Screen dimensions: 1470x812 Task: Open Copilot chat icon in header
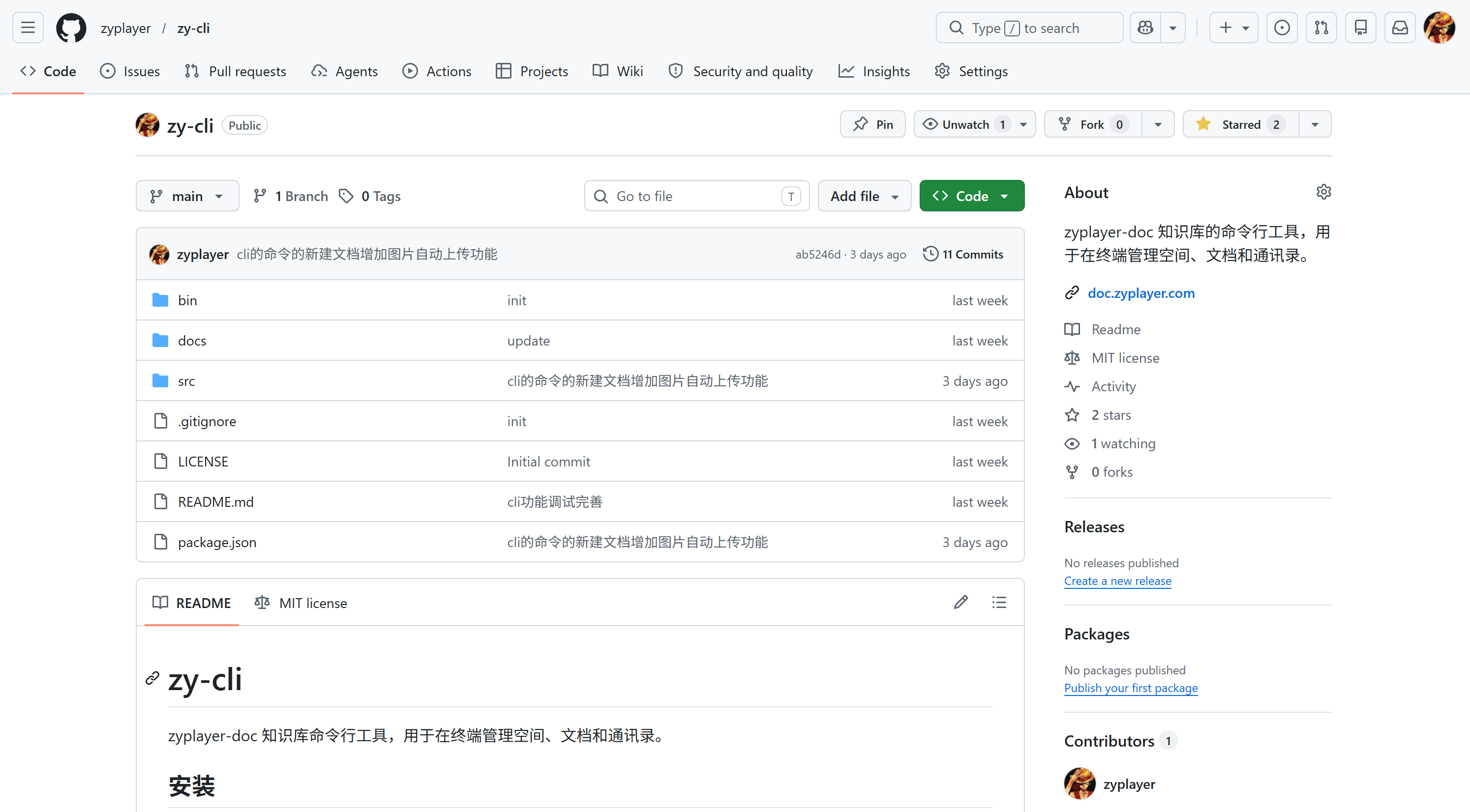[x=1145, y=28]
